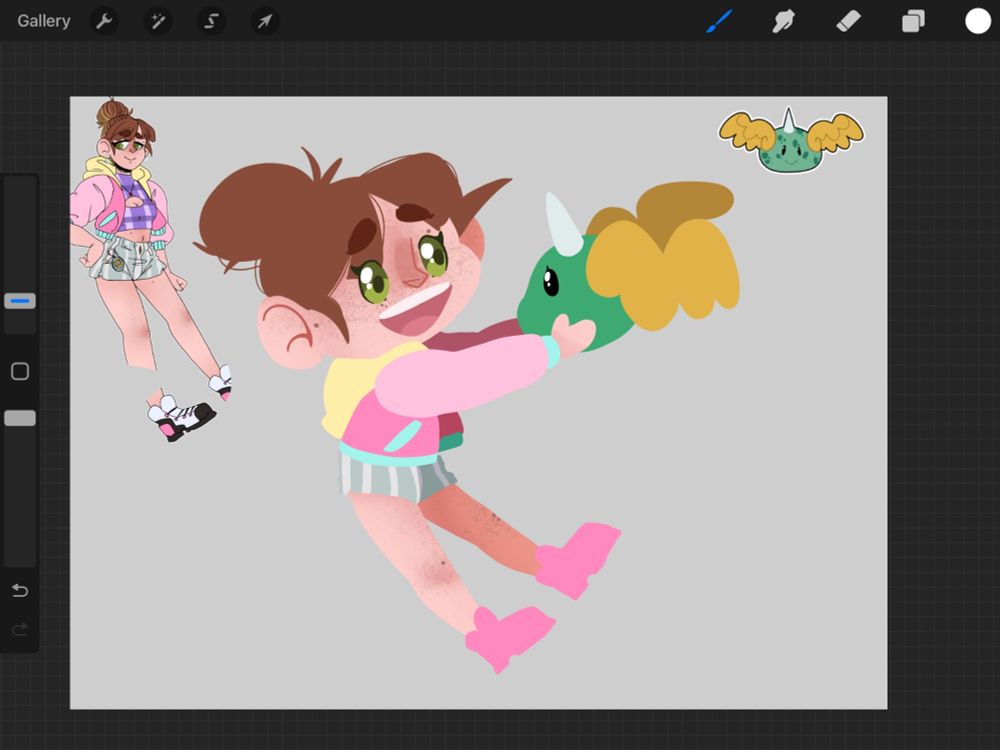The height and width of the screenshot is (750, 1000).
Task: Activate the Transform arrow tool
Action: 265,21
